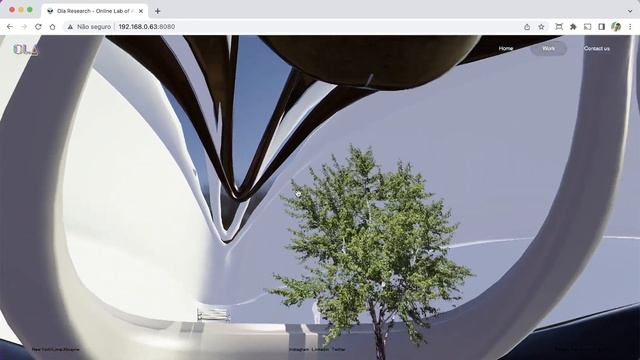The height and width of the screenshot is (360, 640).
Task: Bookmark this page with the star icon
Action: [x=541, y=27]
